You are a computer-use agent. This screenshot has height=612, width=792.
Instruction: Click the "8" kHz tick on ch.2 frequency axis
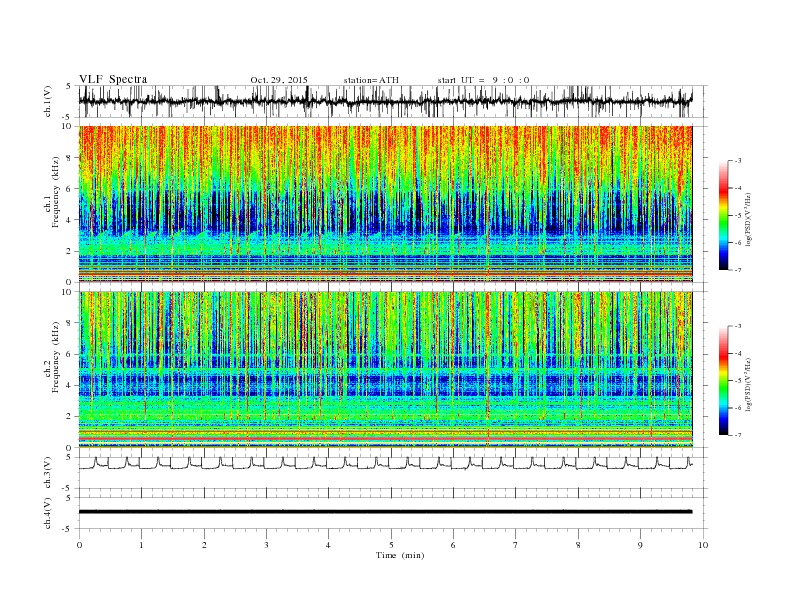70,323
